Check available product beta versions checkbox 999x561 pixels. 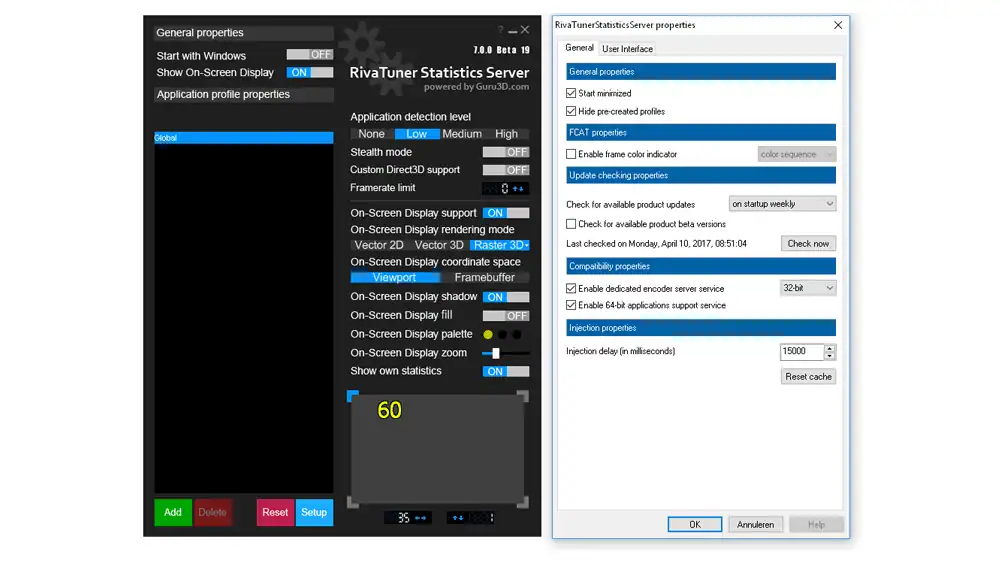pyautogui.click(x=571, y=224)
